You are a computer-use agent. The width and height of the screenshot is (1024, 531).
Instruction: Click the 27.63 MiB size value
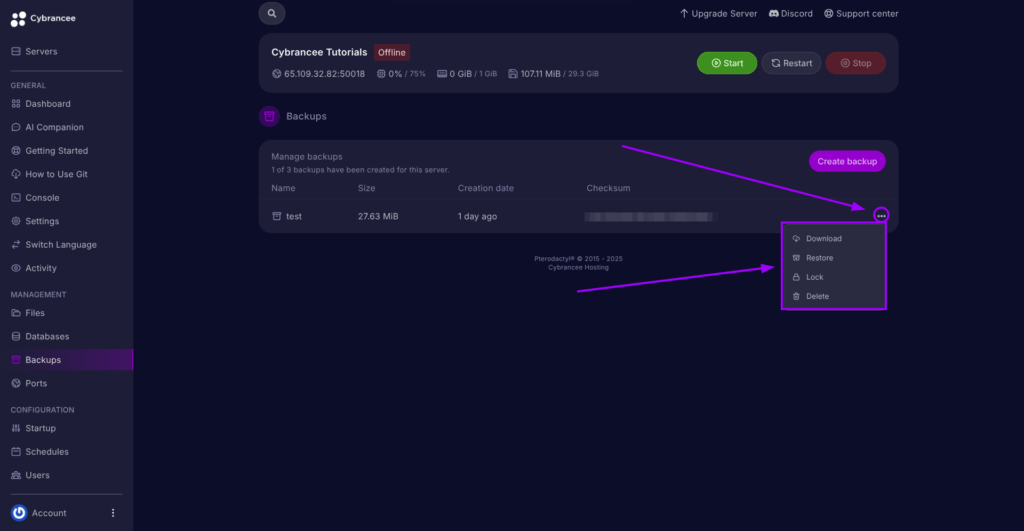(x=378, y=217)
